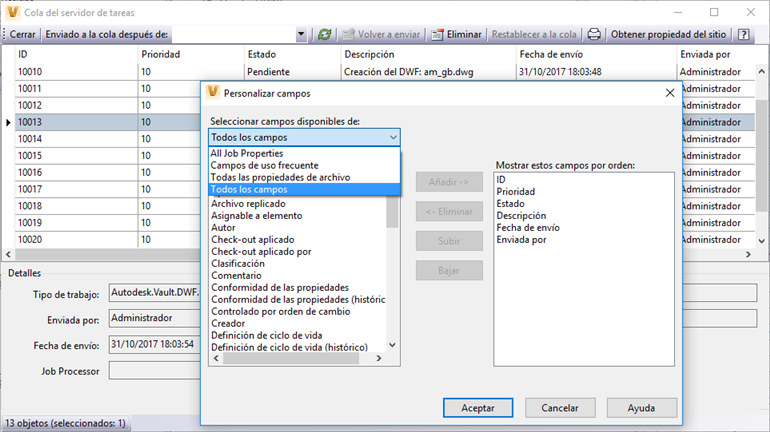
Task: Open Ayuda for the dialog
Action: pyautogui.click(x=641, y=408)
